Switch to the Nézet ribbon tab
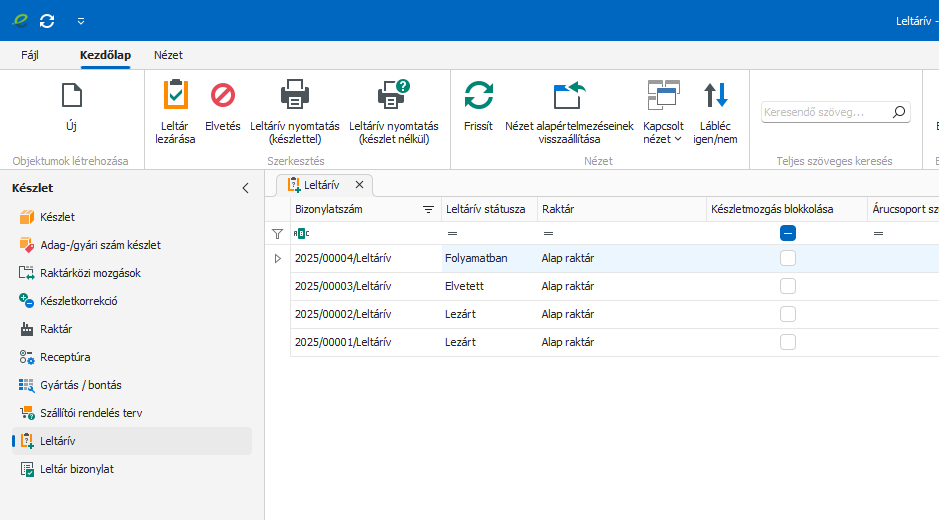This screenshot has width=939, height=520. coord(168,55)
